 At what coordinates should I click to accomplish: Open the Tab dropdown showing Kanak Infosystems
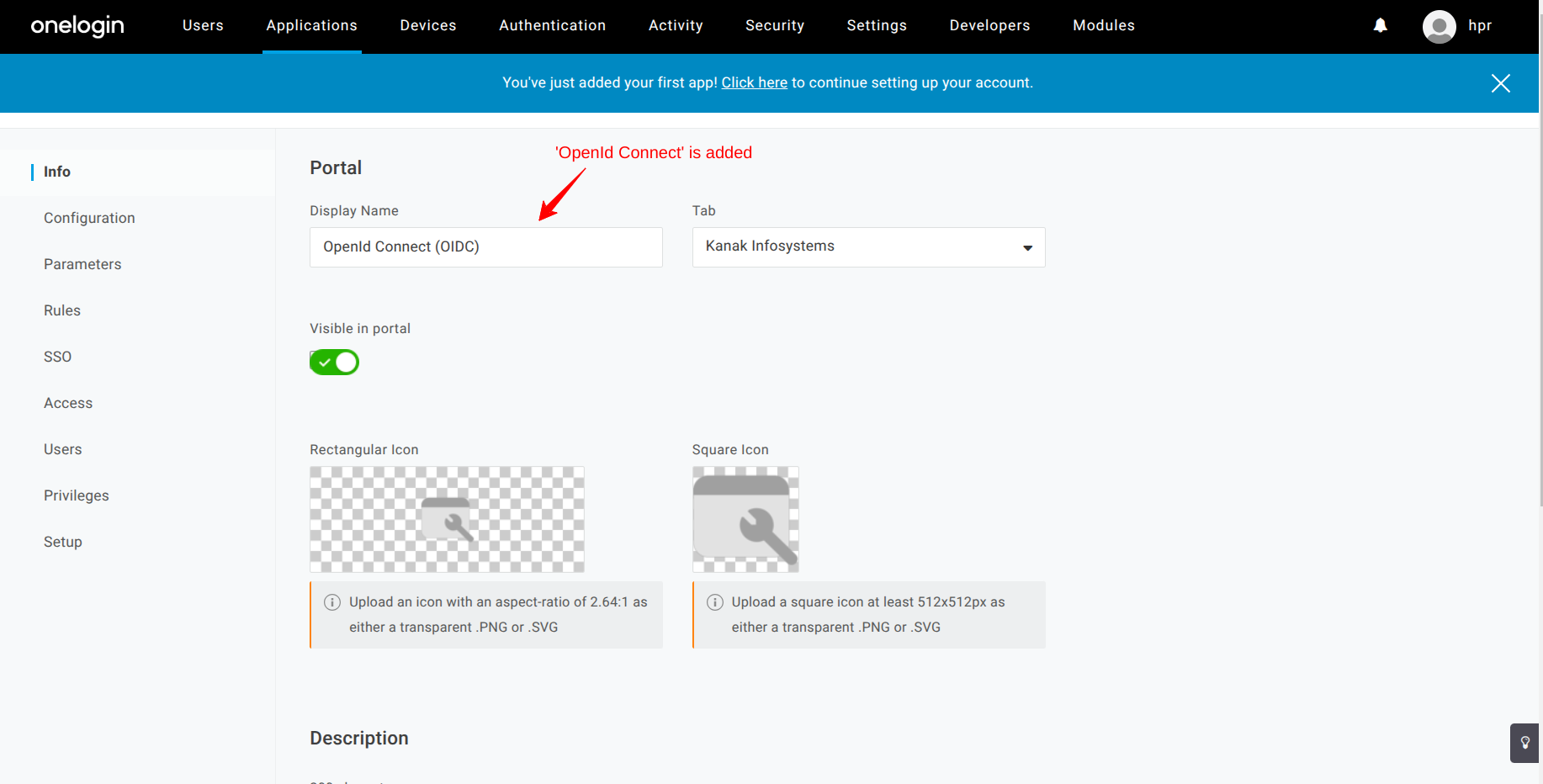868,247
